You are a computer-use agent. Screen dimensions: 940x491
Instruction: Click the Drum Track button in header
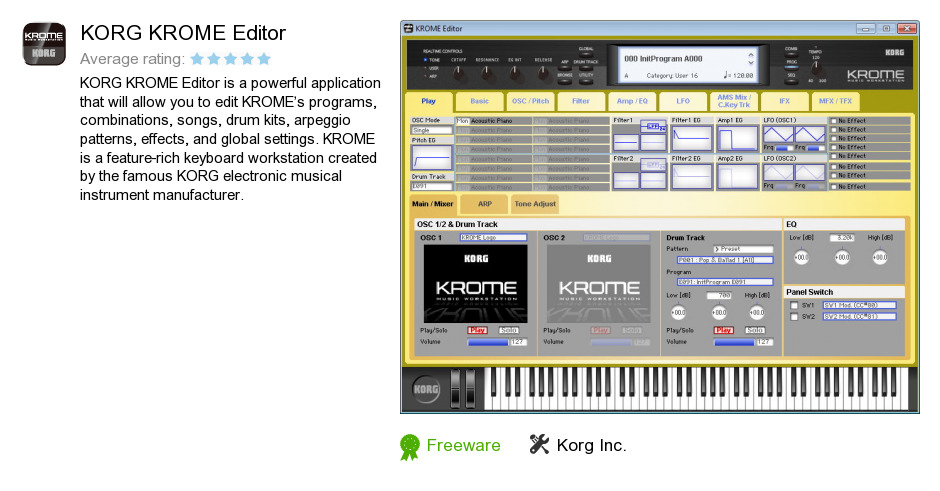tap(586, 68)
